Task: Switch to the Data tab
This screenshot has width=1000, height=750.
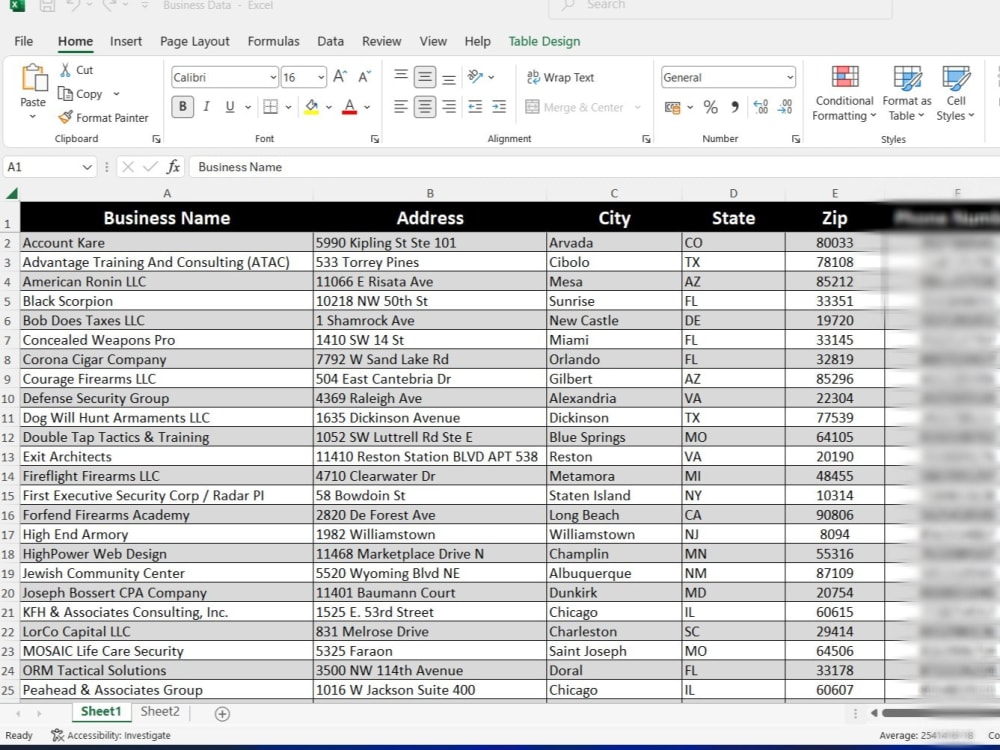Action: pos(330,41)
